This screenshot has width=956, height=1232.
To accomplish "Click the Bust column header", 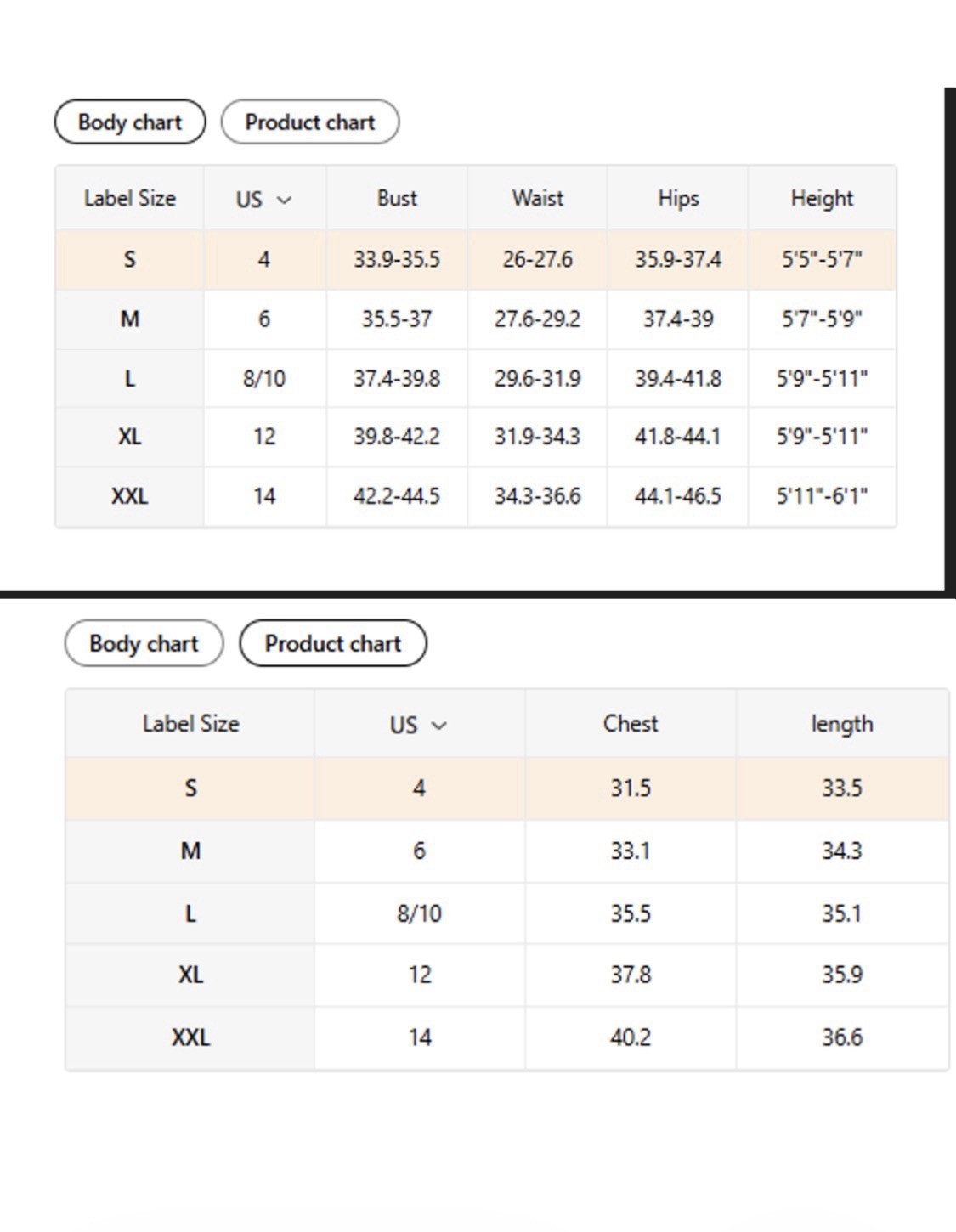I will pos(397,198).
